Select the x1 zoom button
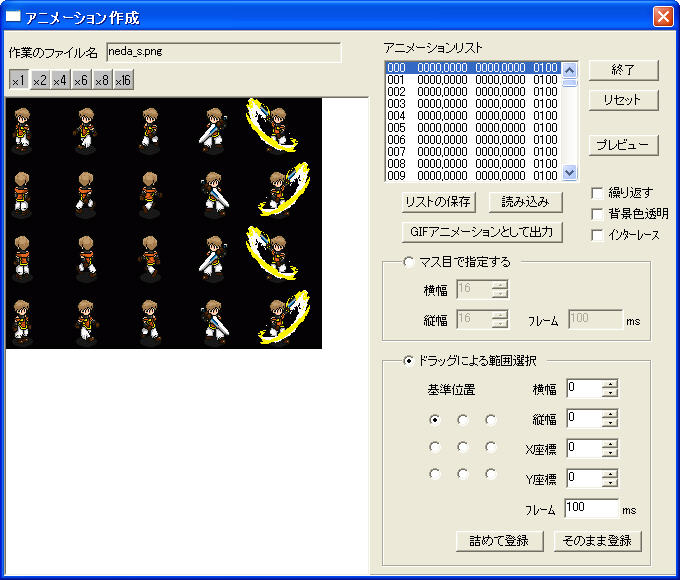The width and height of the screenshot is (680, 580). click(18, 80)
